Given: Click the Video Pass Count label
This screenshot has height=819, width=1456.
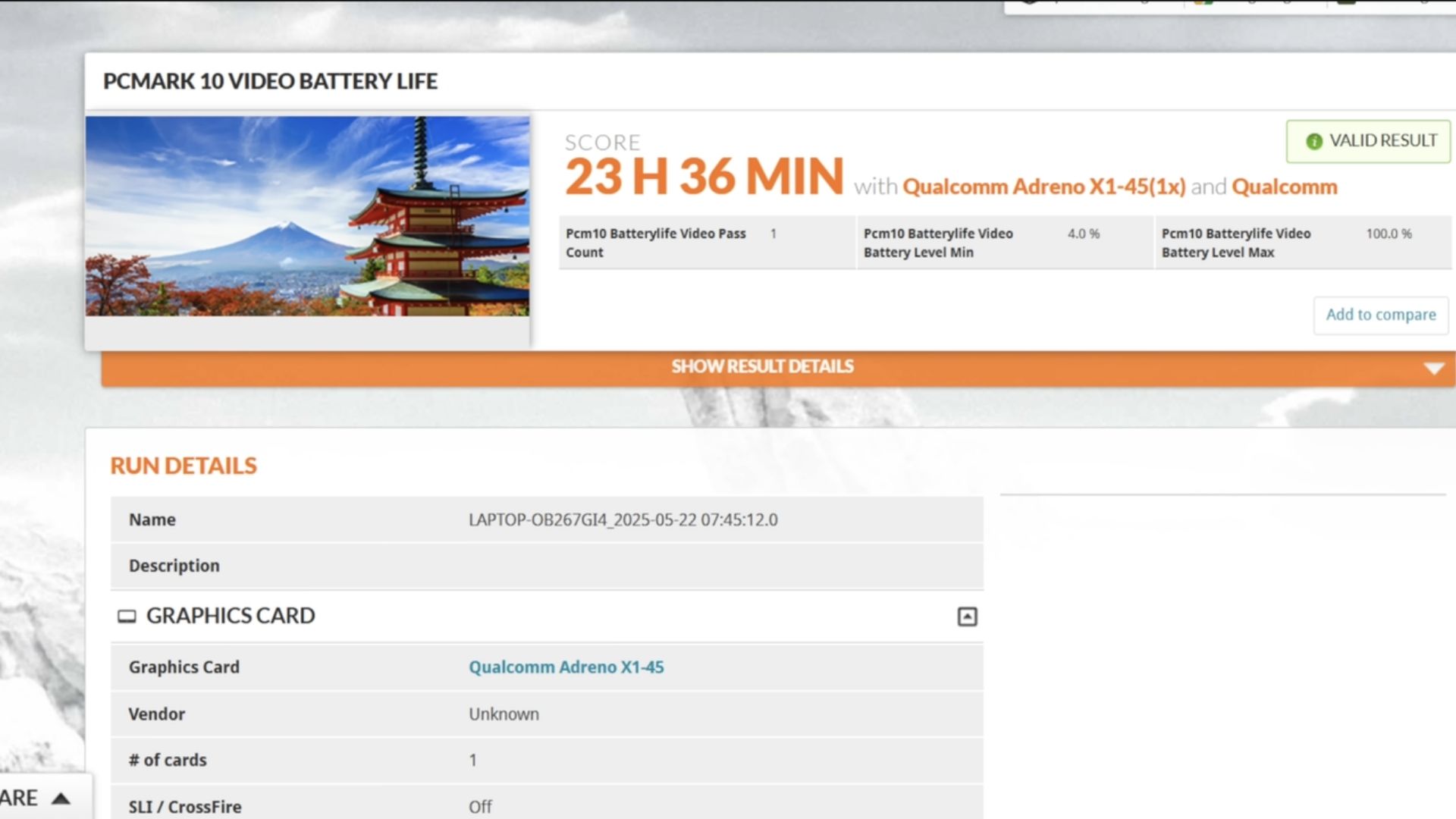Looking at the screenshot, I should (656, 243).
